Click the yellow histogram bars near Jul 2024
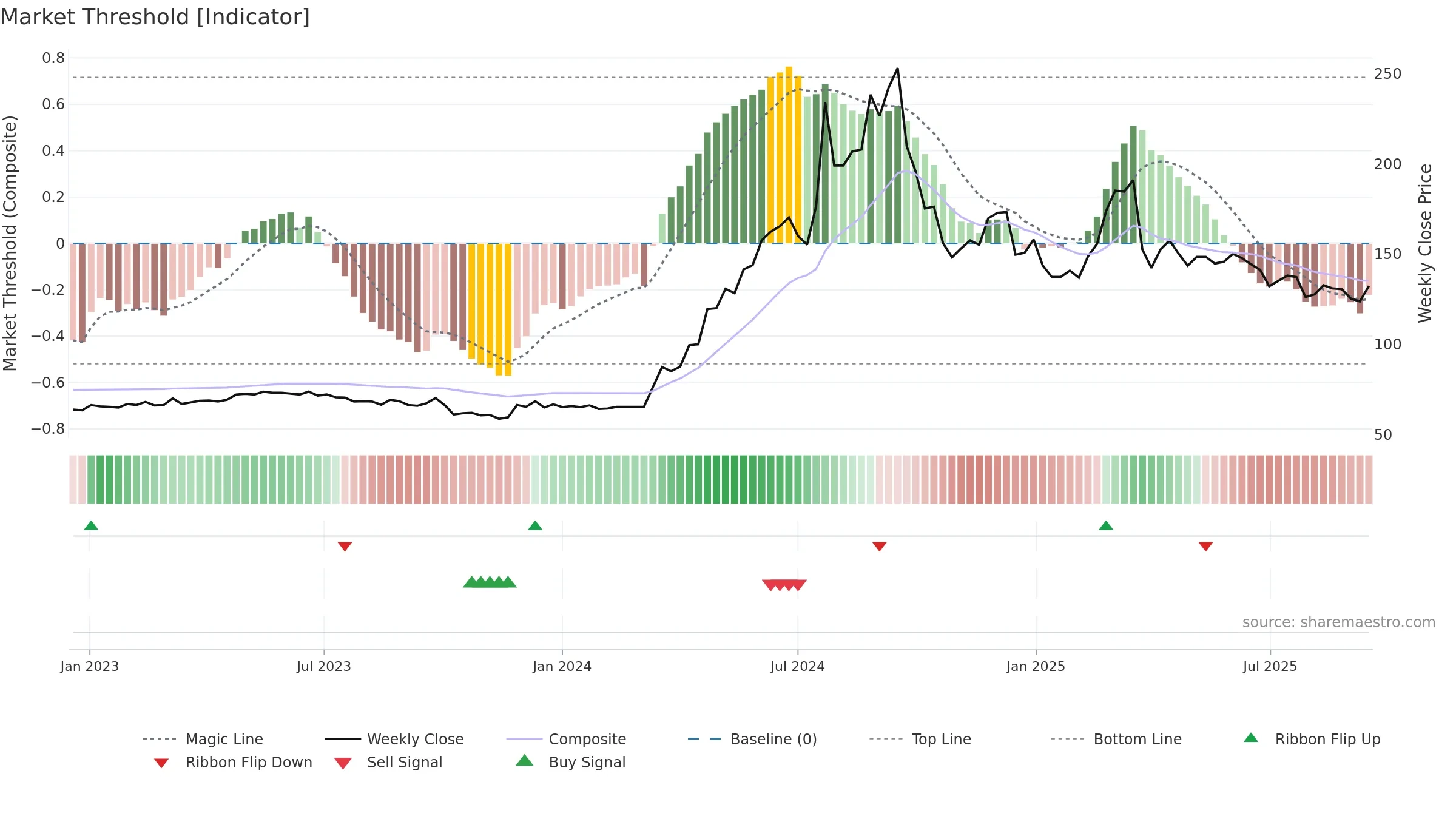The image size is (1456, 819). [784, 155]
